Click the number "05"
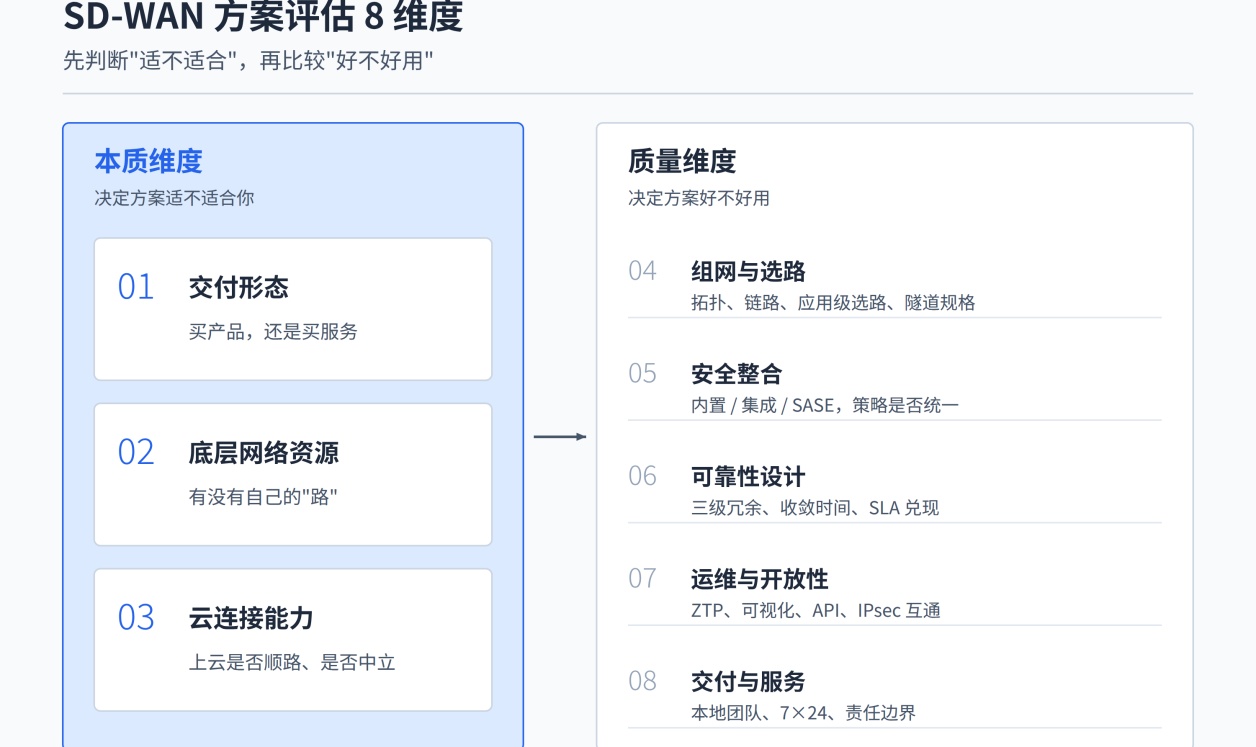Viewport: 1256px width, 747px height. pos(642,373)
